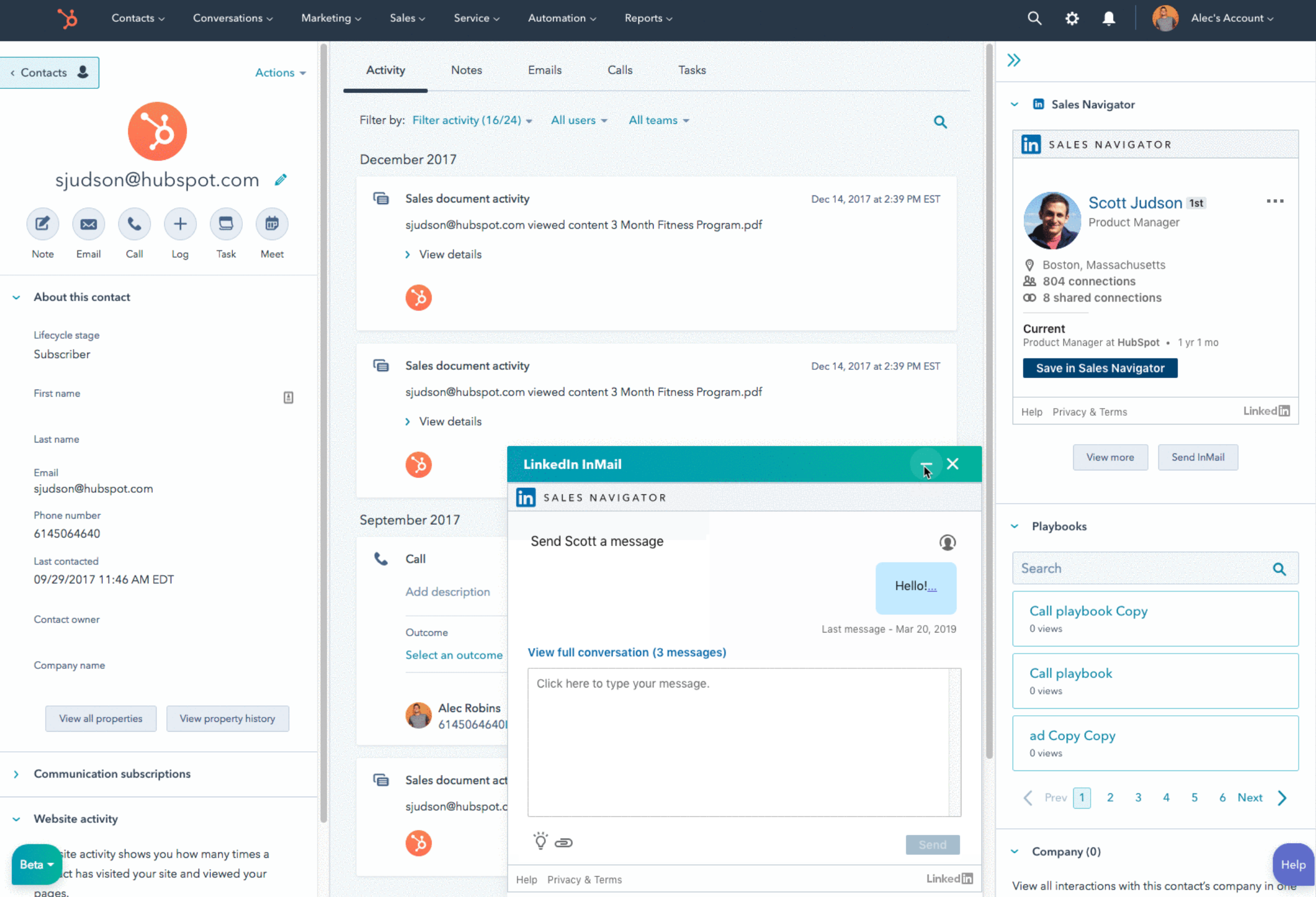Open the Automation navigation menu
Image resolution: width=1316 pixels, height=897 pixels.
tap(562, 18)
